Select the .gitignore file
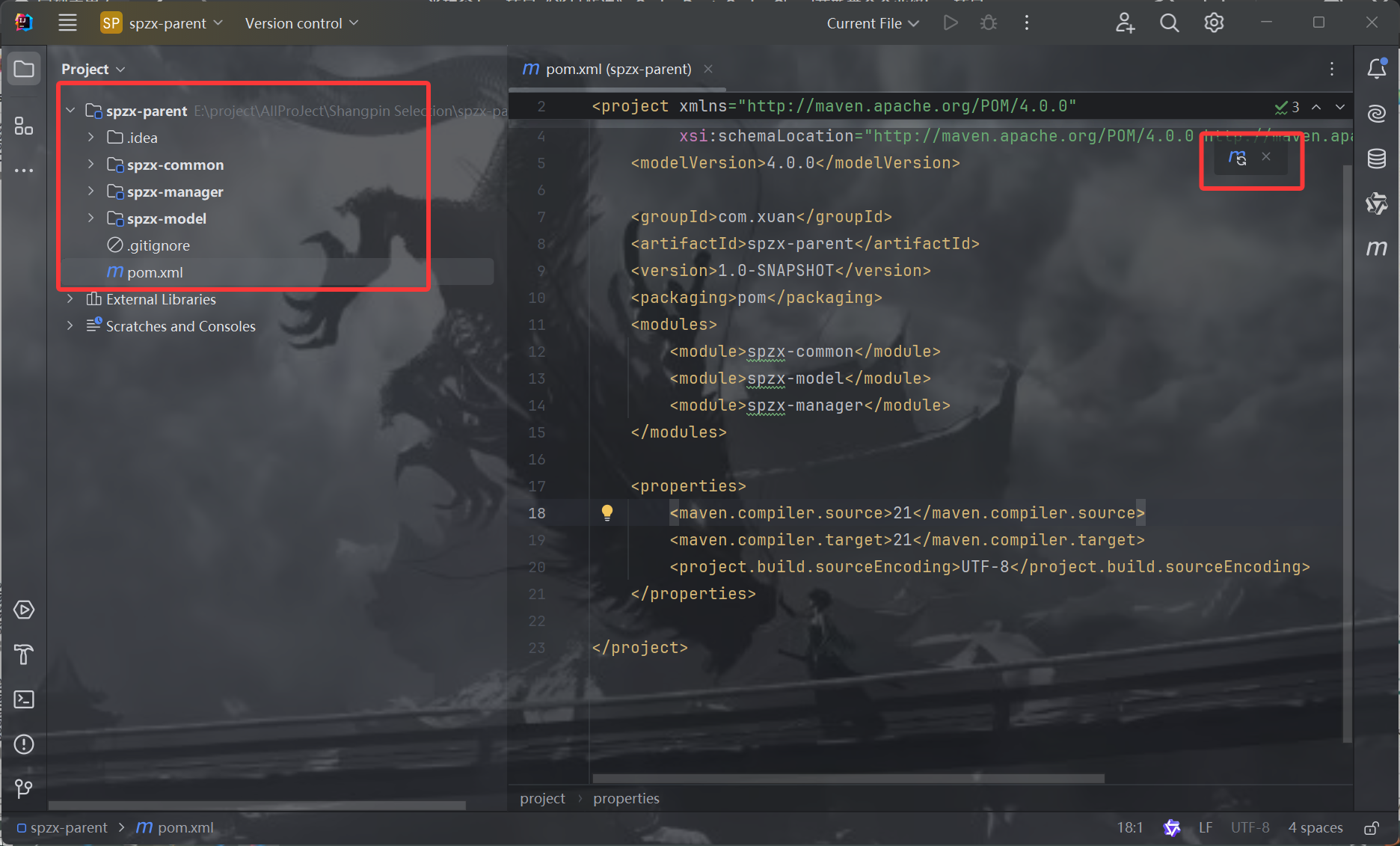Screen dimensions: 1400x846 point(148,245)
